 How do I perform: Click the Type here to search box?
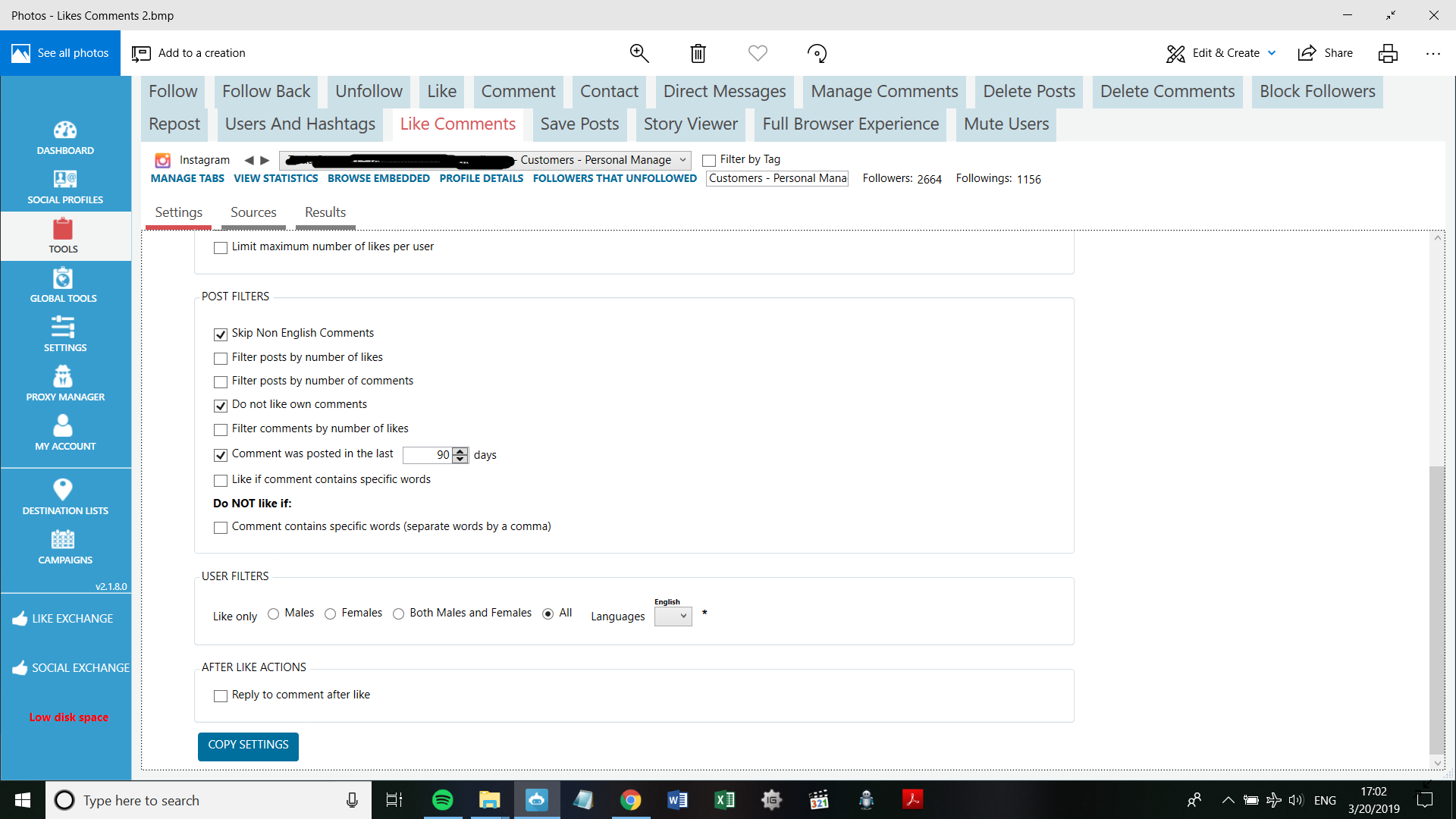[209, 800]
